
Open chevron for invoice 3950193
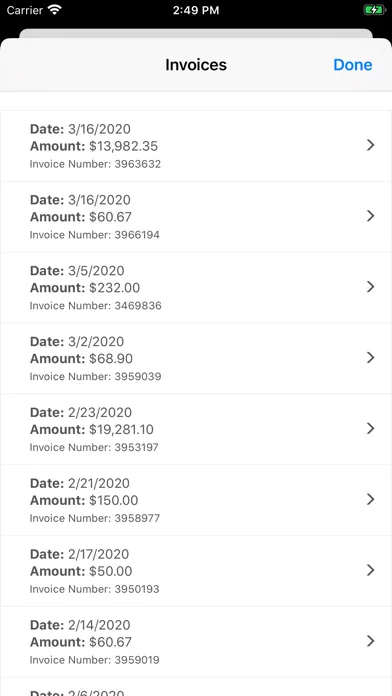pyautogui.click(x=371, y=570)
